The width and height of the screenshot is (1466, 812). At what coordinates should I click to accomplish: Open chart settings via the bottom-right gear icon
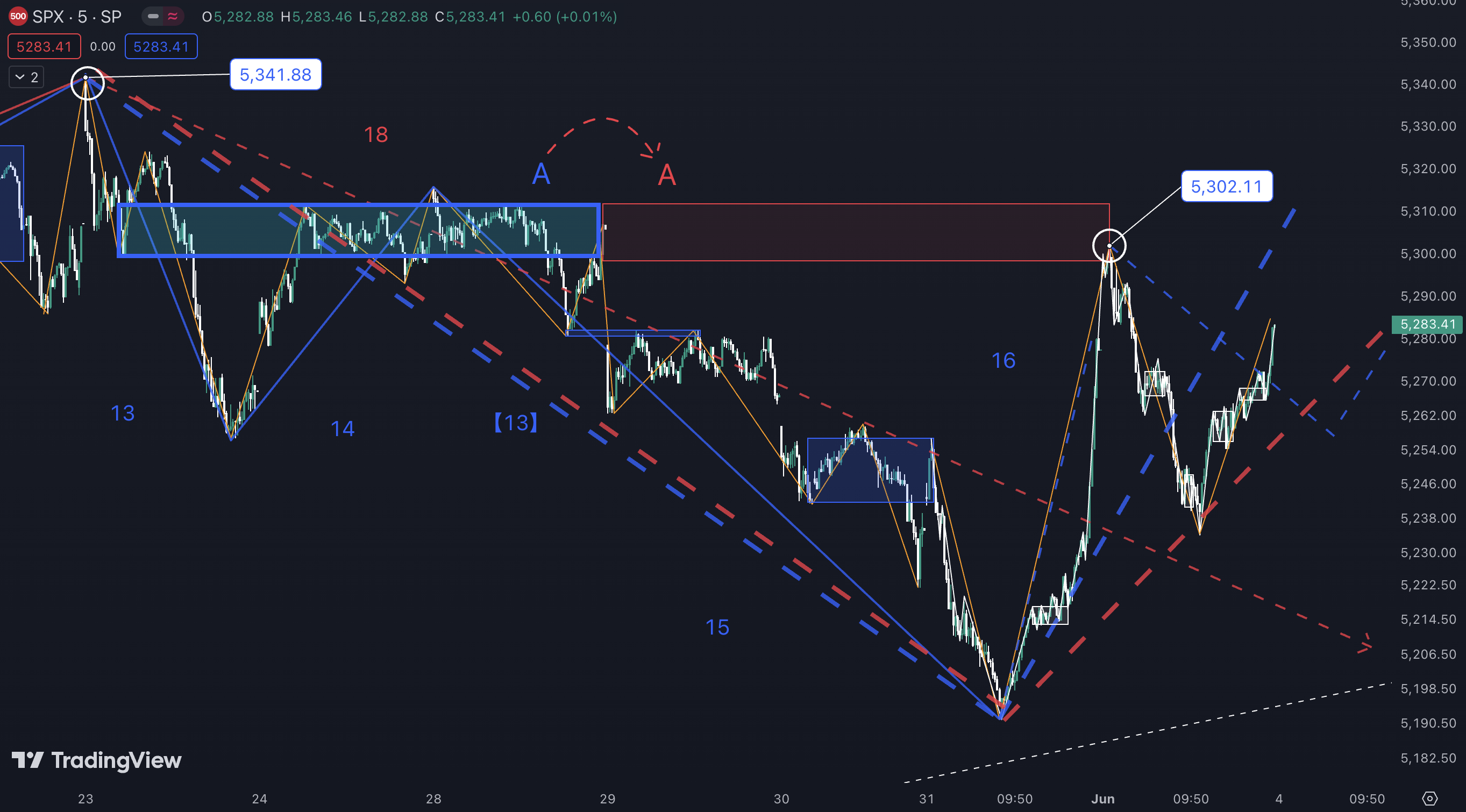pos(1429,799)
